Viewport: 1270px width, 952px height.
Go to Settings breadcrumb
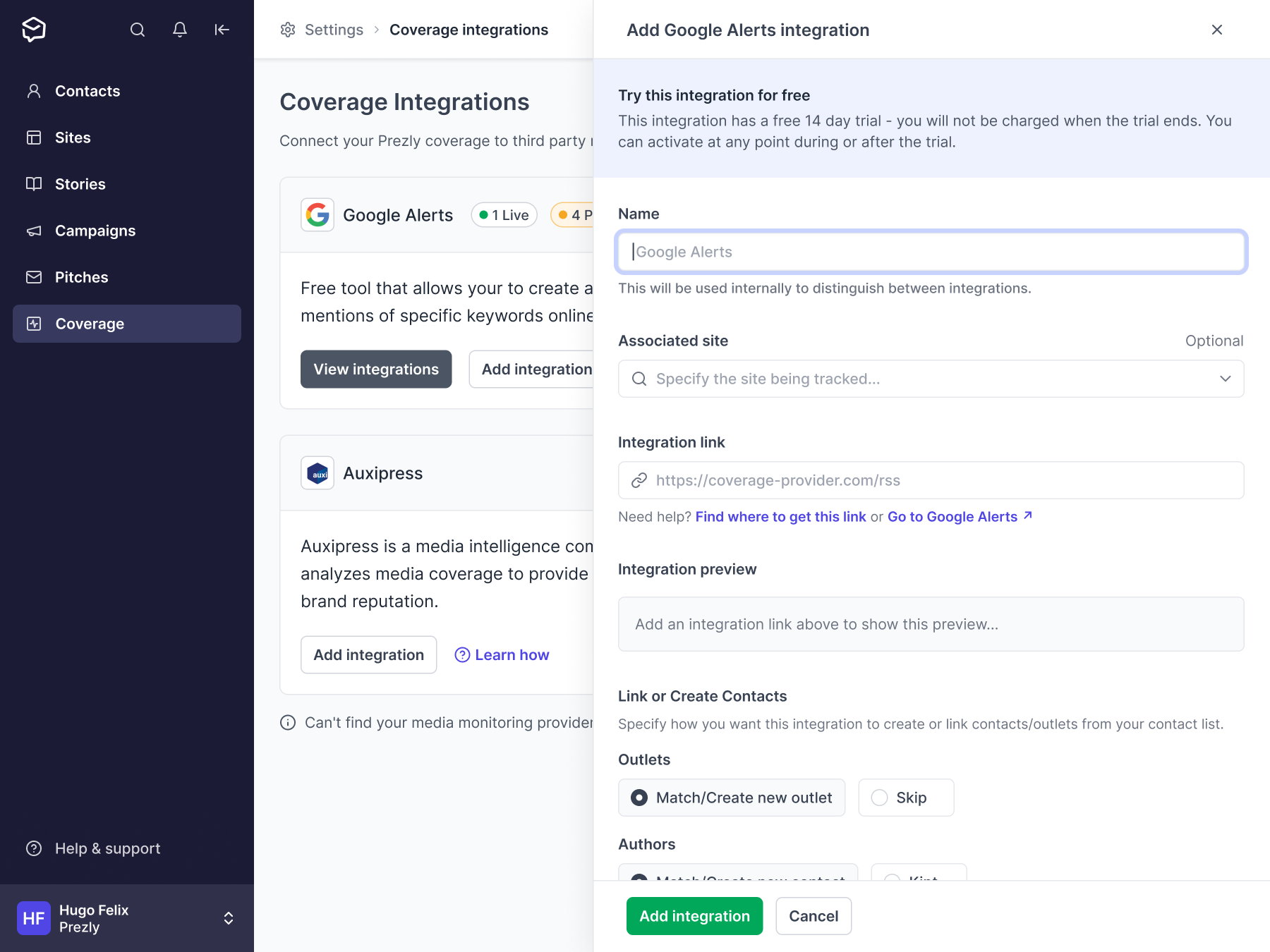pyautogui.click(x=334, y=30)
